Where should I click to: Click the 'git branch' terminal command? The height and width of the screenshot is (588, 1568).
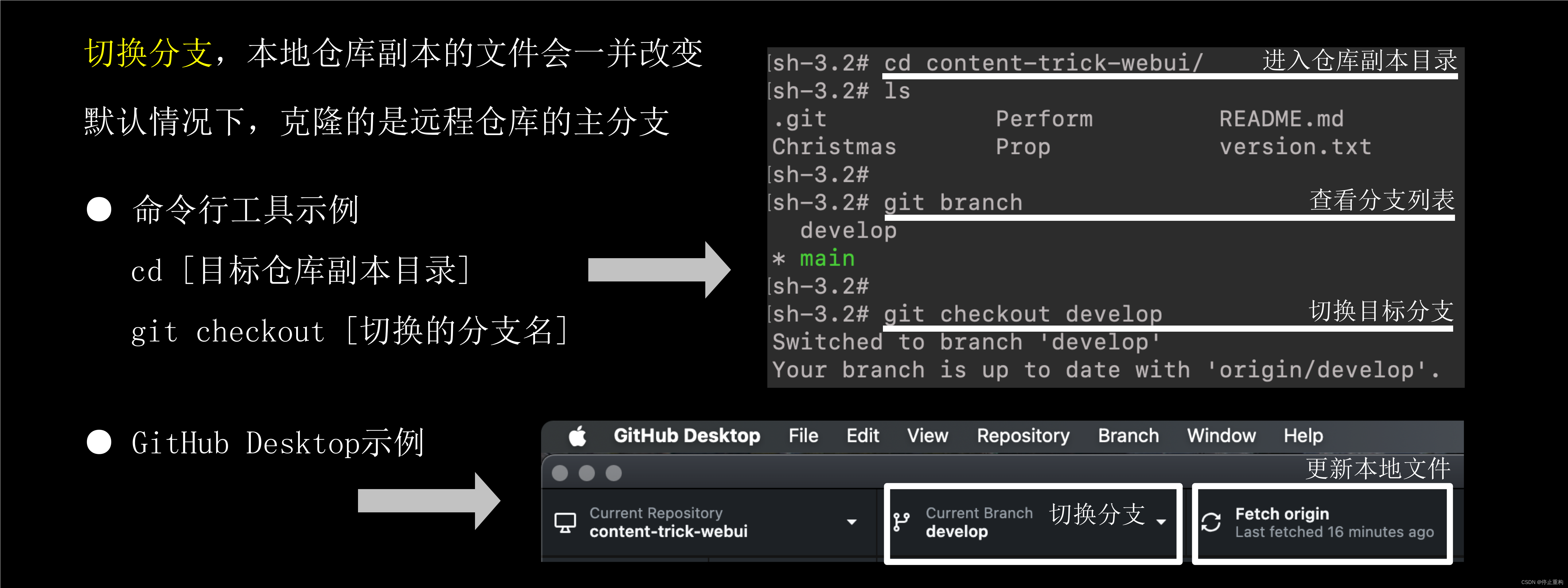point(953,203)
